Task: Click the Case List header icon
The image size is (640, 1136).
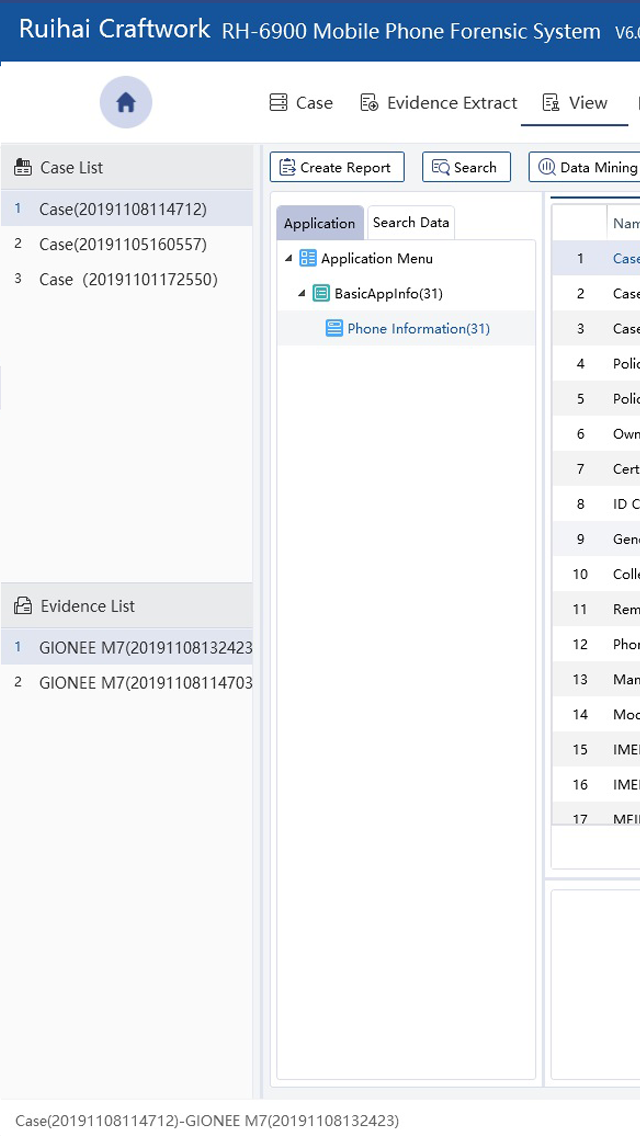Action: pos(22,168)
